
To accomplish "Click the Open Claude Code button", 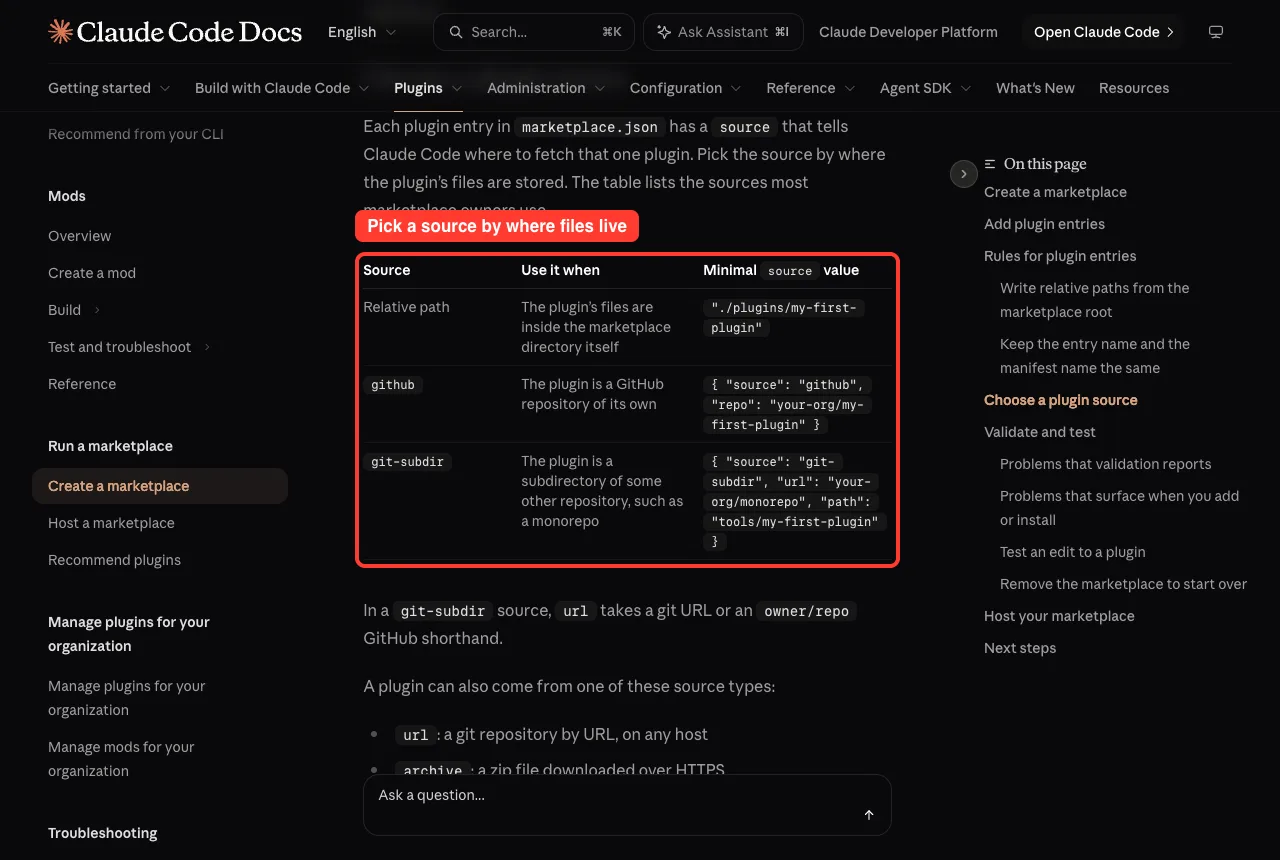I will tap(1104, 32).
